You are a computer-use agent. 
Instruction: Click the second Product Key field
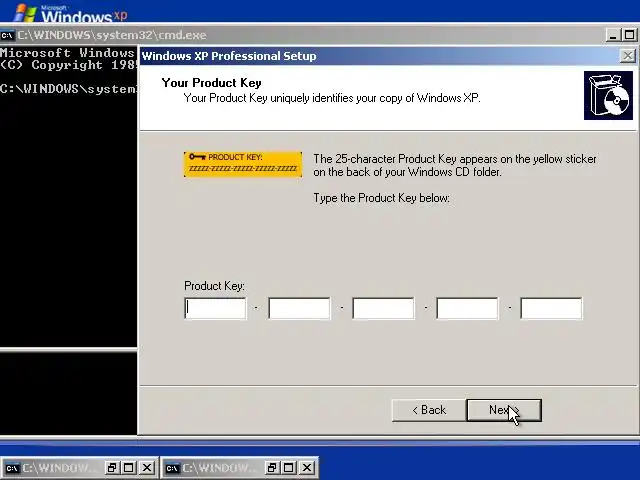(299, 308)
